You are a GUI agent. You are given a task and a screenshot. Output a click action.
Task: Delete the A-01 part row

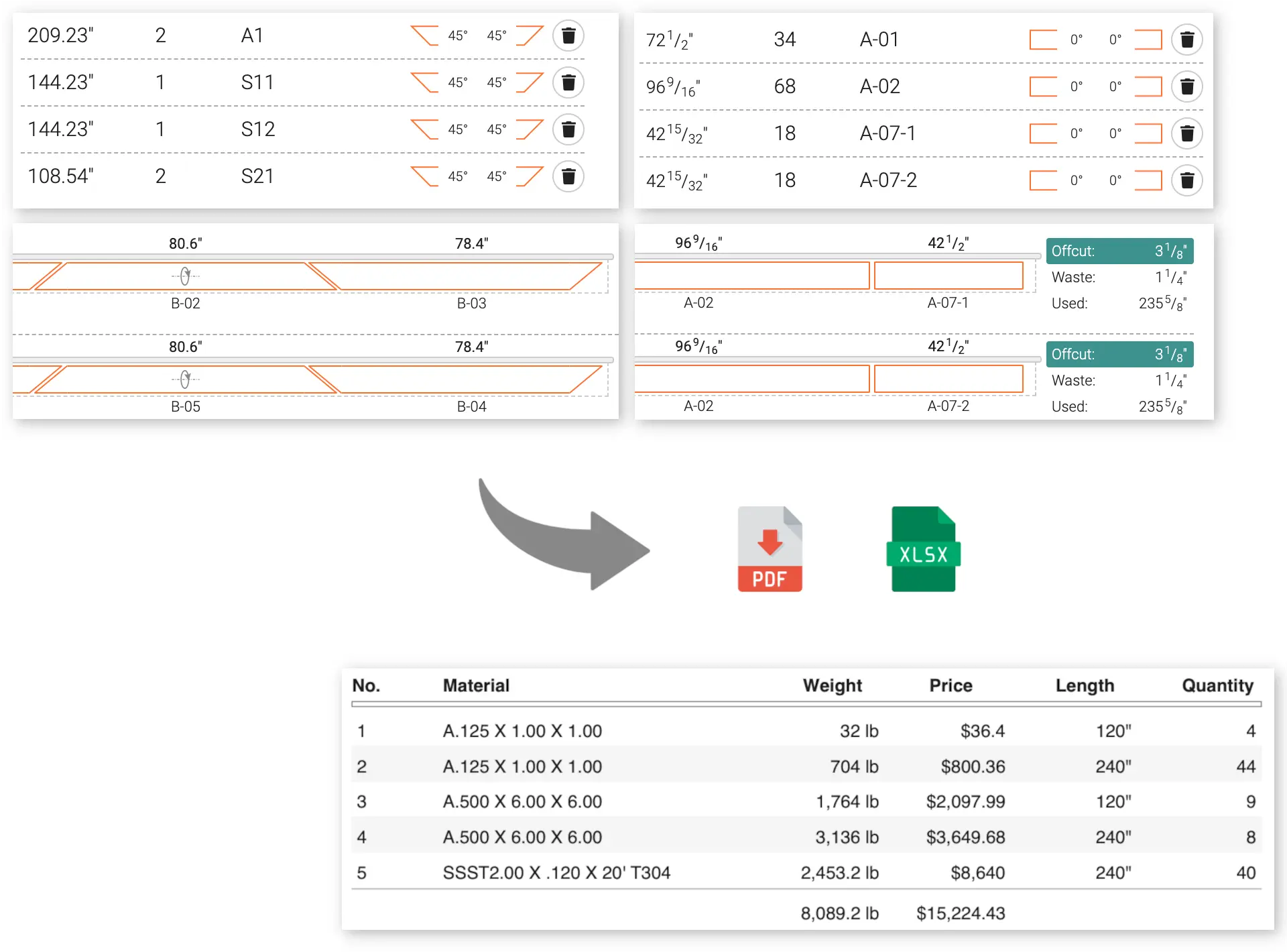point(1186,40)
